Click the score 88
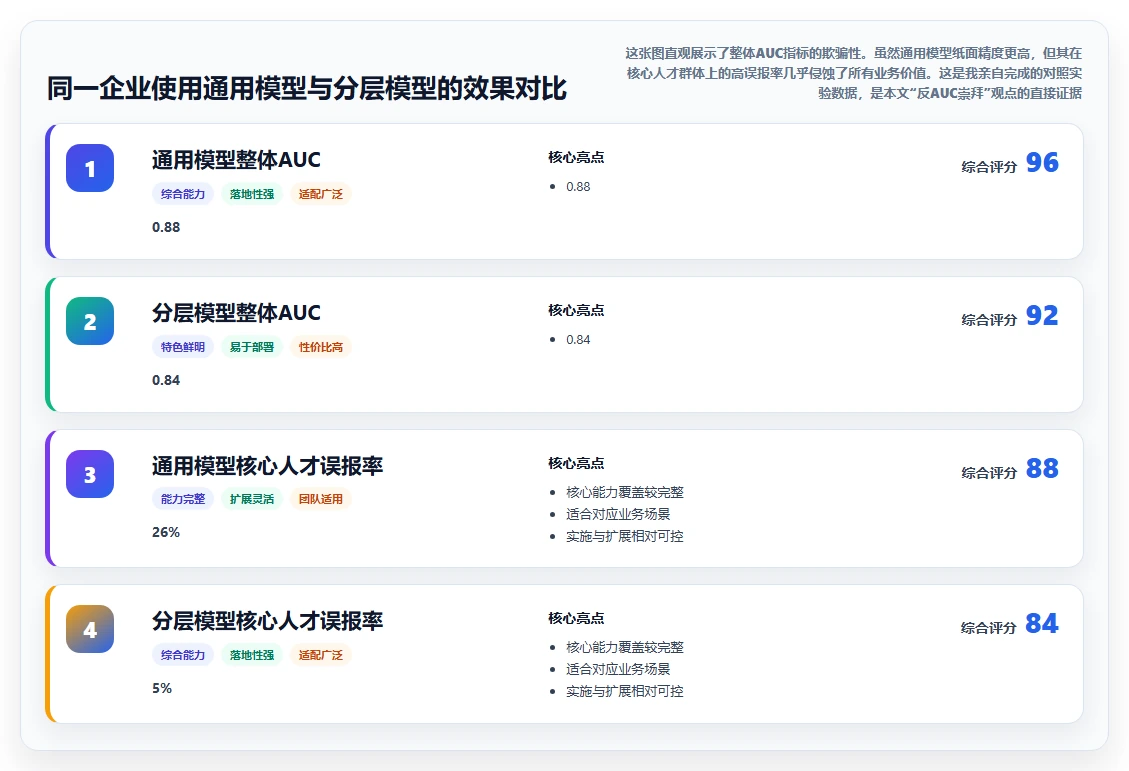The height and width of the screenshot is (771, 1129). (1042, 469)
